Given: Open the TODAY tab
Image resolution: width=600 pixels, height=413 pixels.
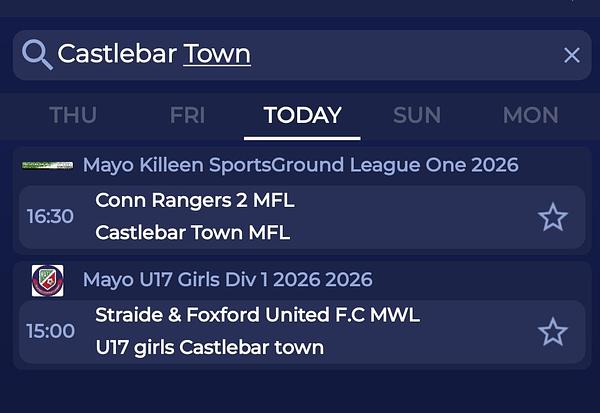Looking at the screenshot, I should coord(302,115).
